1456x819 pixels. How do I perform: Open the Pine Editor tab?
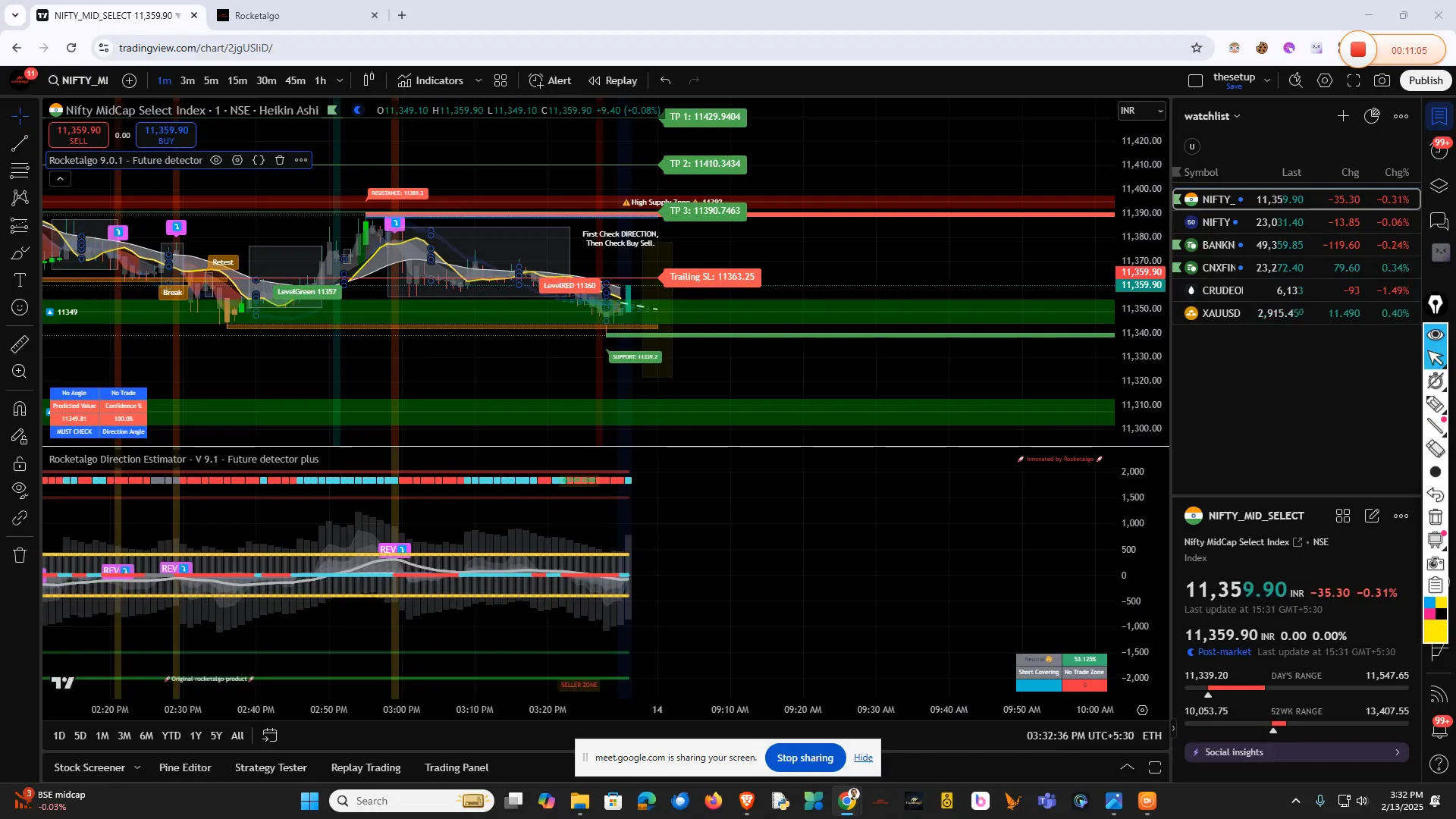tap(185, 767)
